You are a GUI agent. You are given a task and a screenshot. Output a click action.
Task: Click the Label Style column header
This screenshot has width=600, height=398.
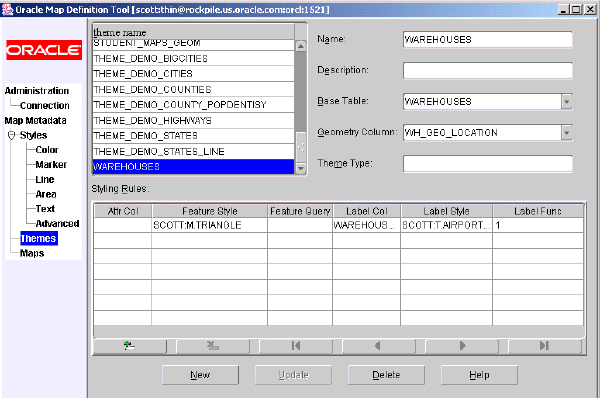(x=447, y=211)
